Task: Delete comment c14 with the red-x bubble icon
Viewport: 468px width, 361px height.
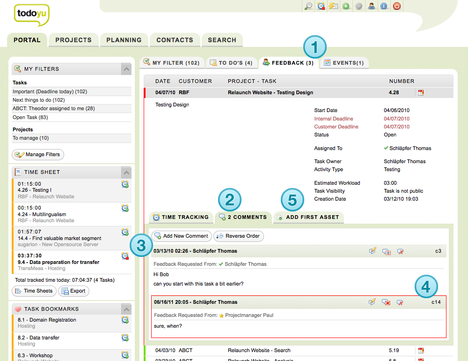Action: pos(400,302)
